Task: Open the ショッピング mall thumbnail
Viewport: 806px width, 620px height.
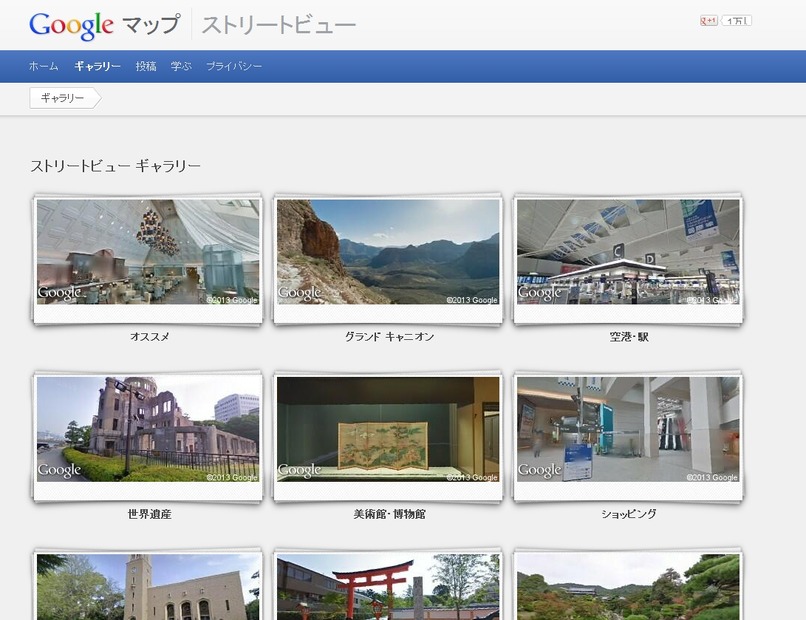Action: tap(628, 429)
